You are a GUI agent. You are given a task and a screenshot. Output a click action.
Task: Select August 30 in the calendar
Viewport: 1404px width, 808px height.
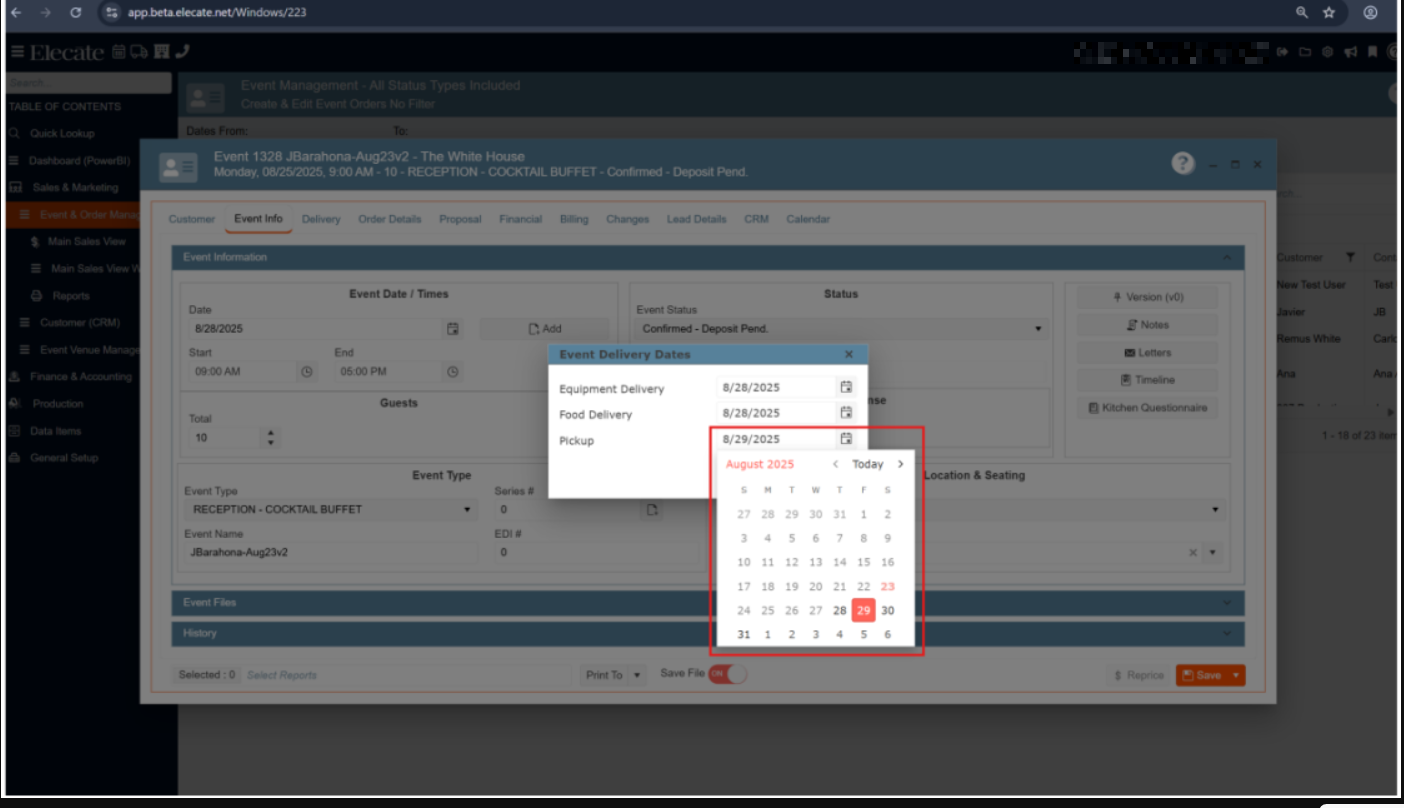887,611
